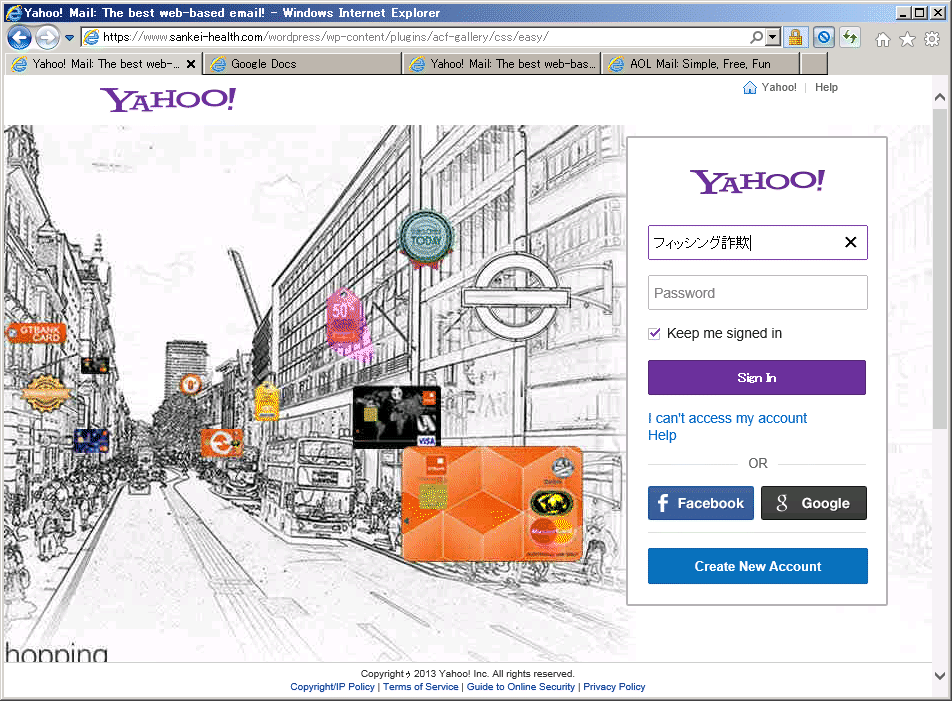Go forward using the browser forward arrow
This screenshot has height=701, width=952.
click(x=47, y=38)
